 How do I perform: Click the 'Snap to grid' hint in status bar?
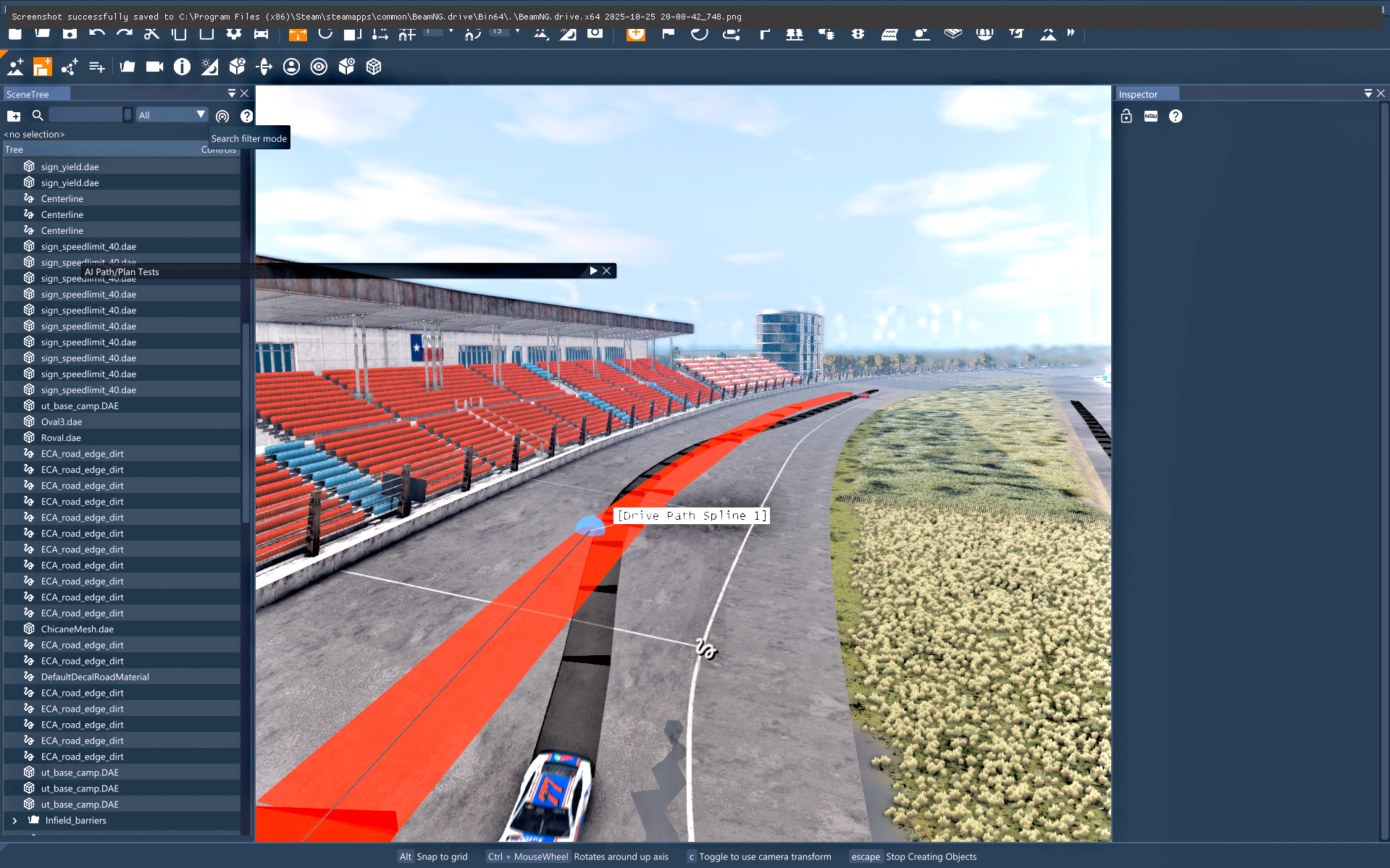pos(442,856)
